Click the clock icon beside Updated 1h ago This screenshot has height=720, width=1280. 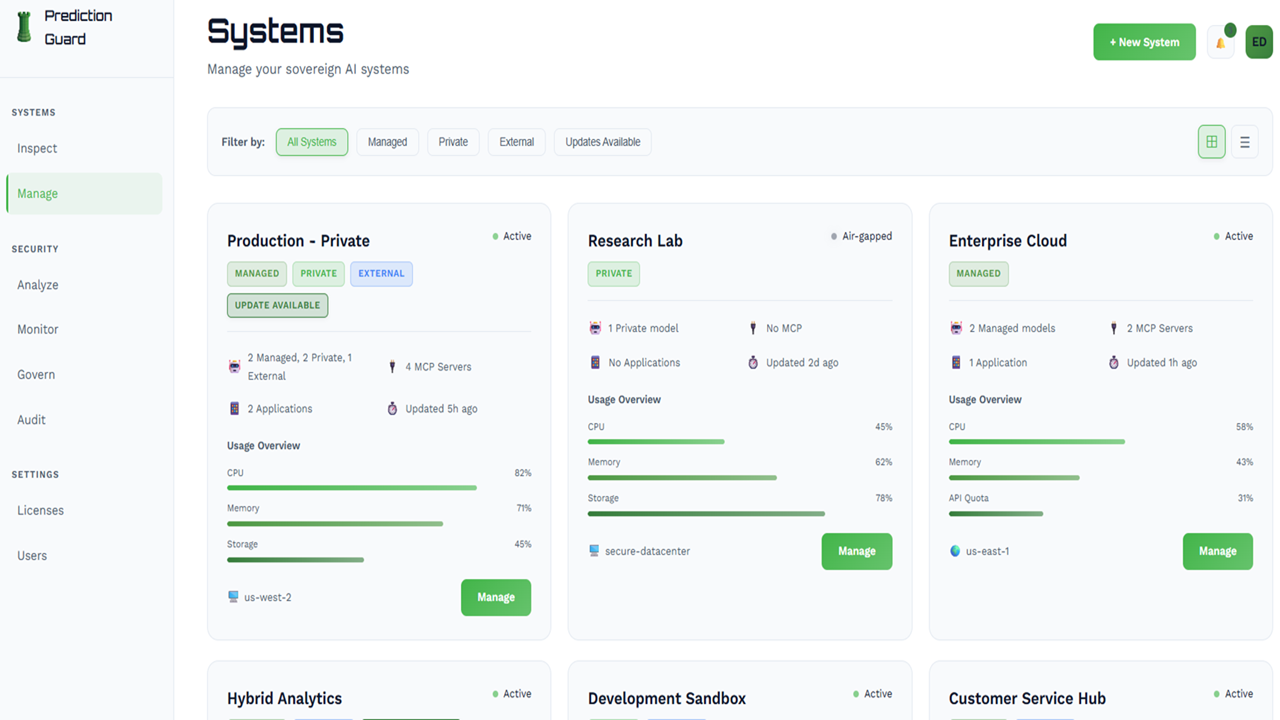1114,363
